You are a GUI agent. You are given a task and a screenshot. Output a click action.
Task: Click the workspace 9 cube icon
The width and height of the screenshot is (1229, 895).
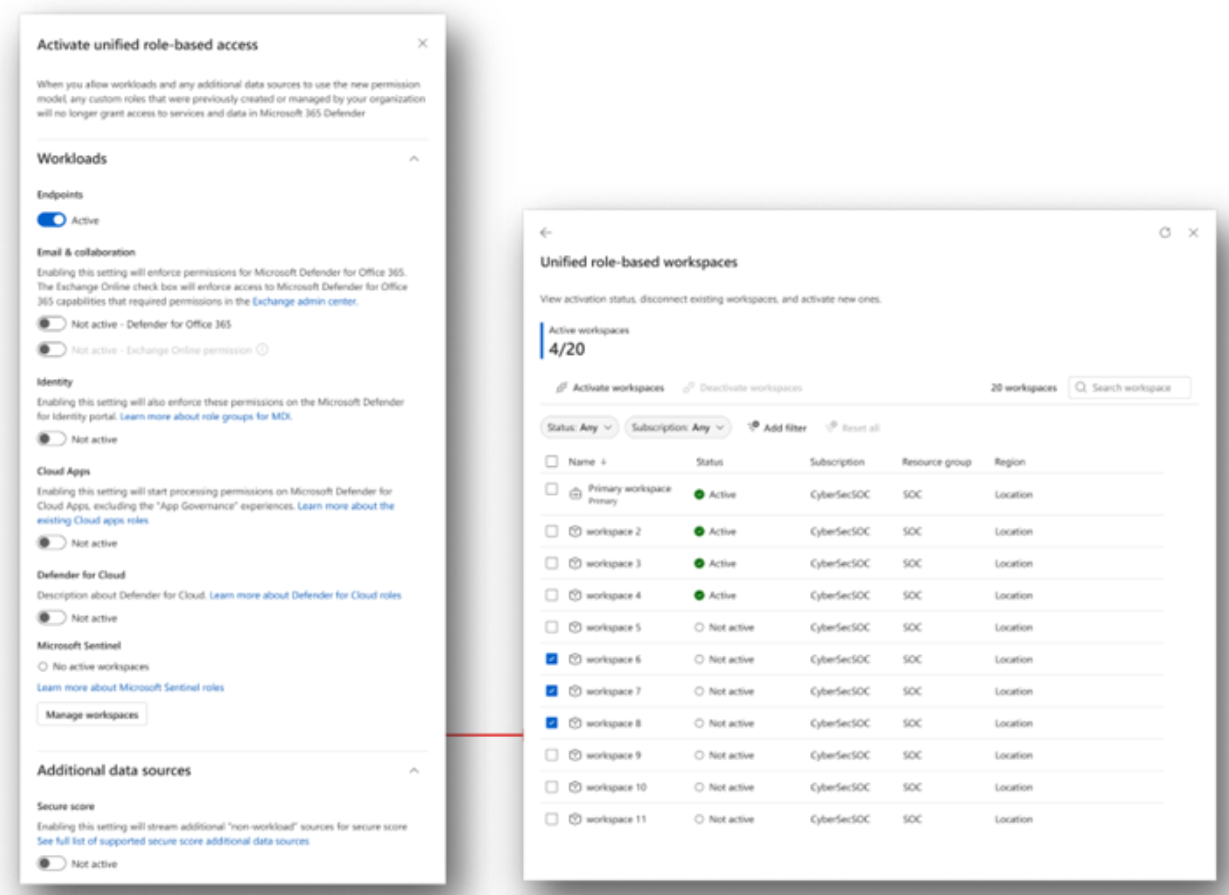(575, 756)
